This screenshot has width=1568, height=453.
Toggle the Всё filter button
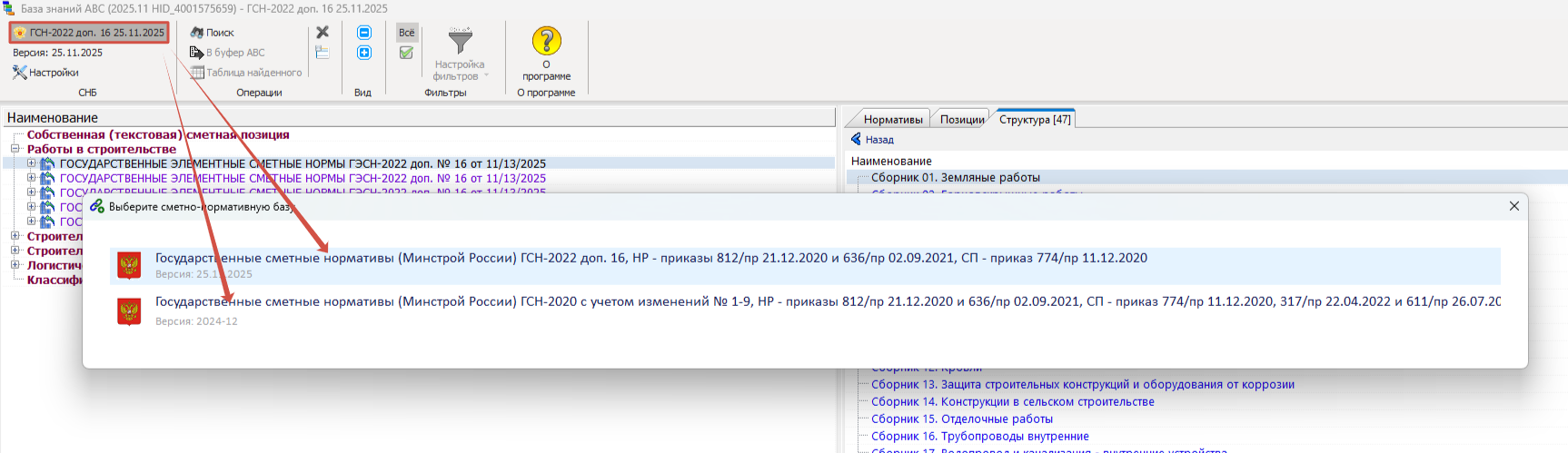click(x=407, y=33)
